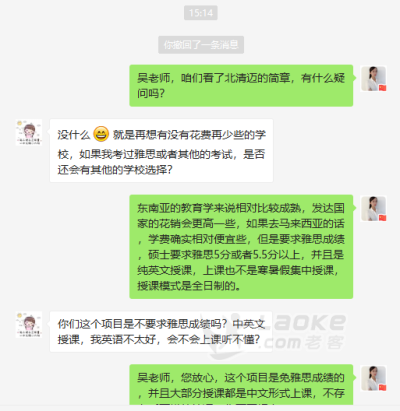
Task: Click the text 我英语不太好 in the white bubble
Action: (x=123, y=340)
